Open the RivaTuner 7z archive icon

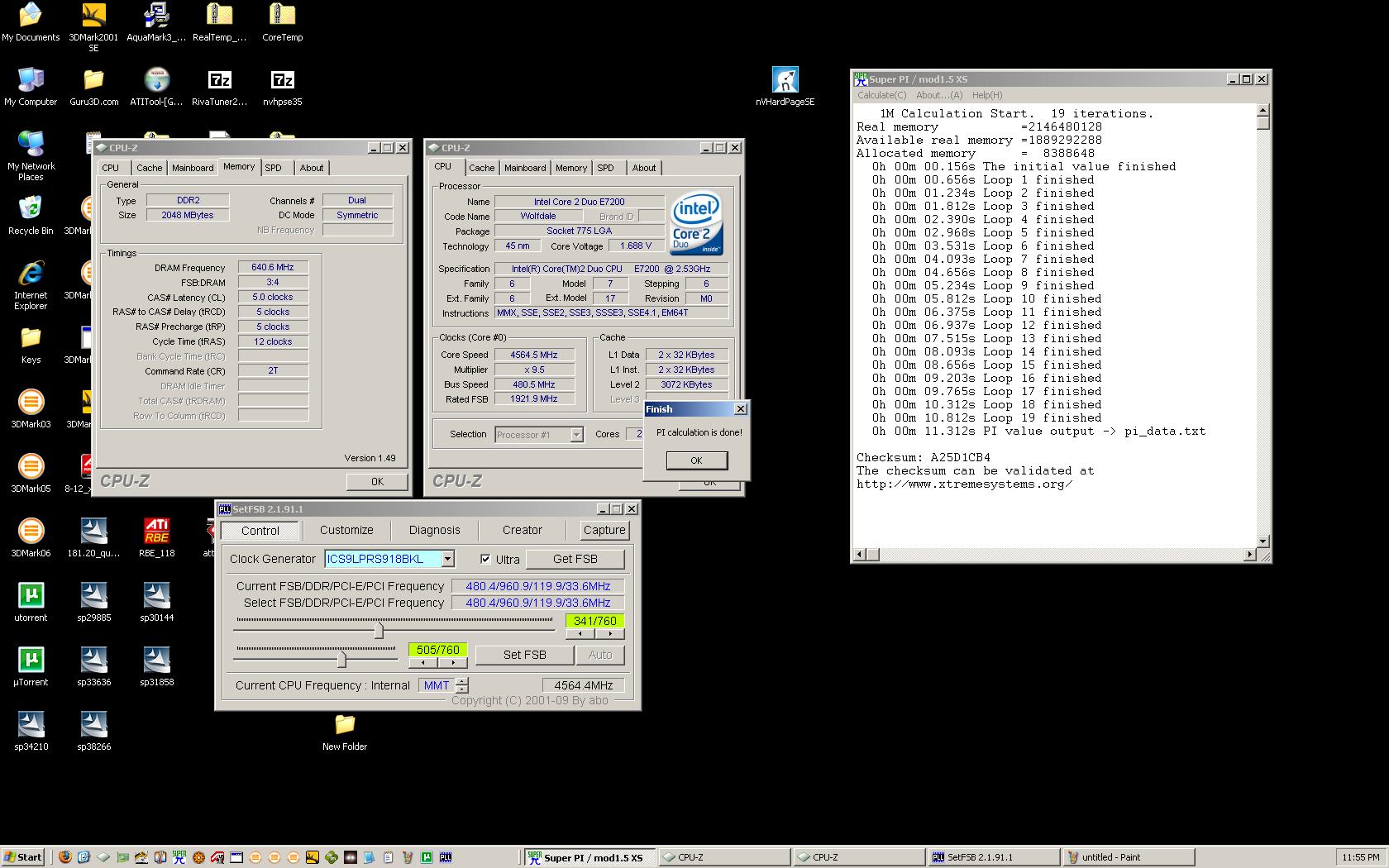(x=219, y=87)
